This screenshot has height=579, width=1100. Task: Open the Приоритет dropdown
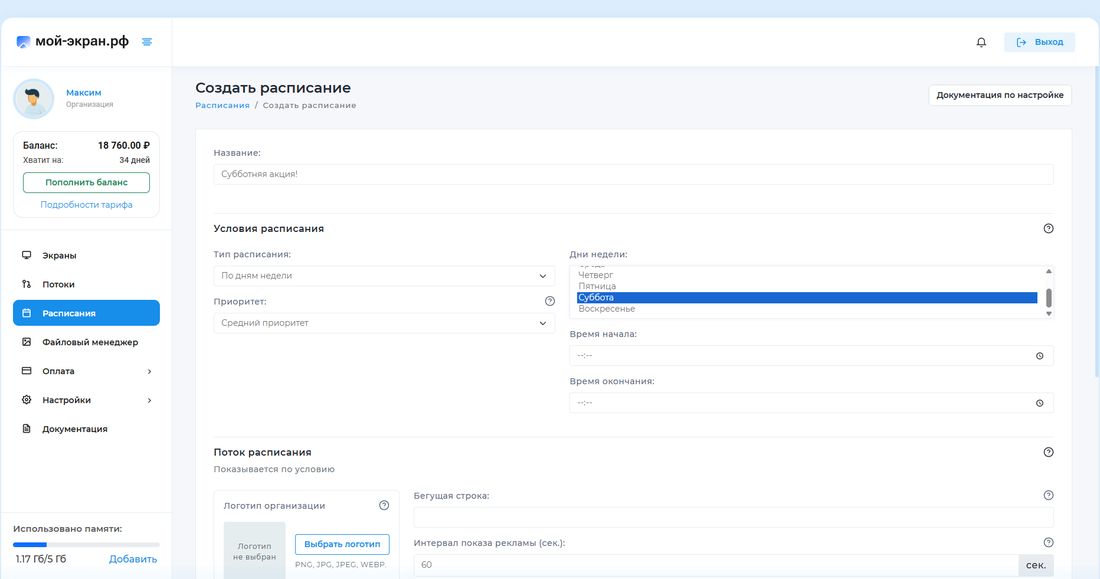click(x=384, y=323)
